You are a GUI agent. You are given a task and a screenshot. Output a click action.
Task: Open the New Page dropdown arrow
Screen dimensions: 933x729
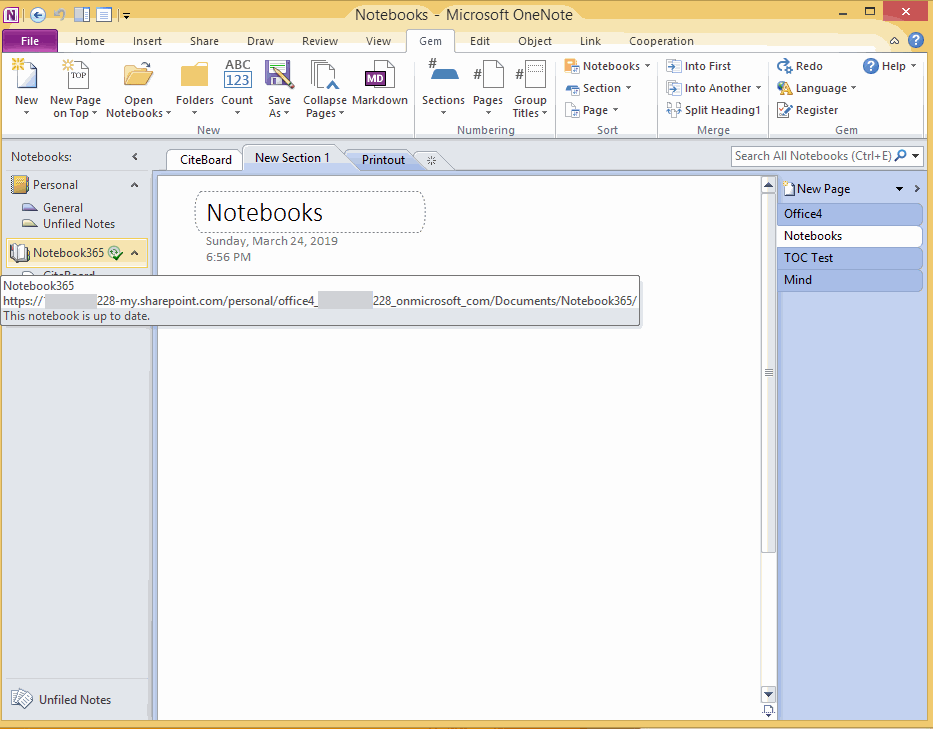point(899,189)
